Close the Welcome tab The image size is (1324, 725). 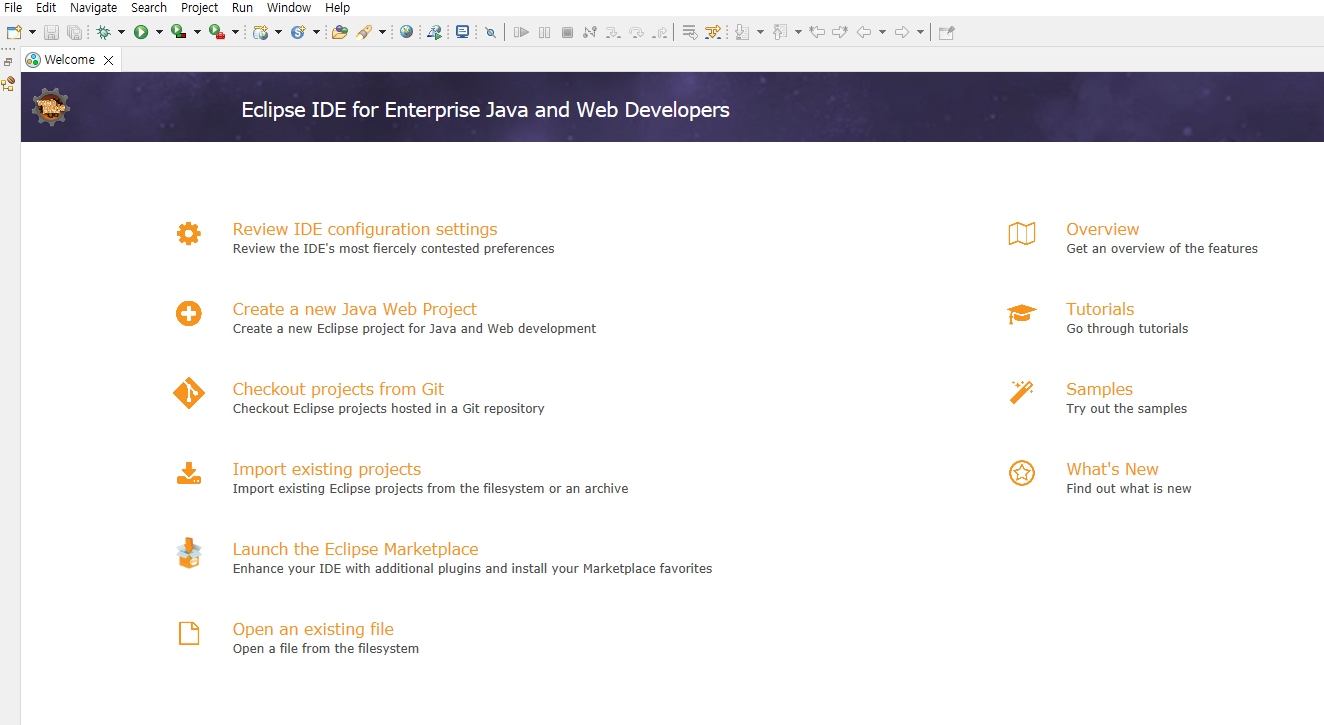point(109,60)
